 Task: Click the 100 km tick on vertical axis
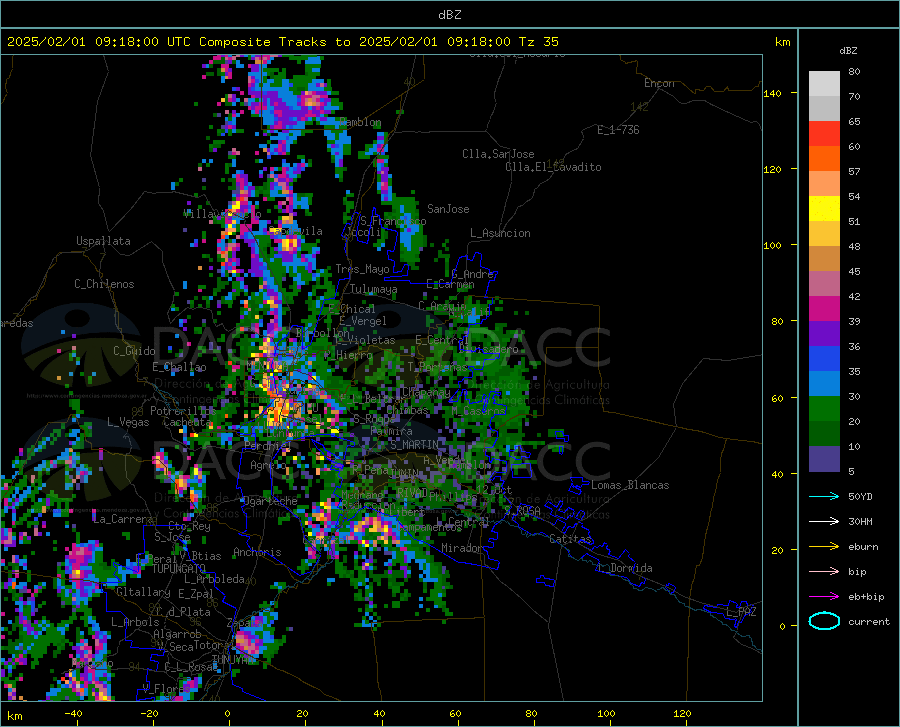[772, 245]
